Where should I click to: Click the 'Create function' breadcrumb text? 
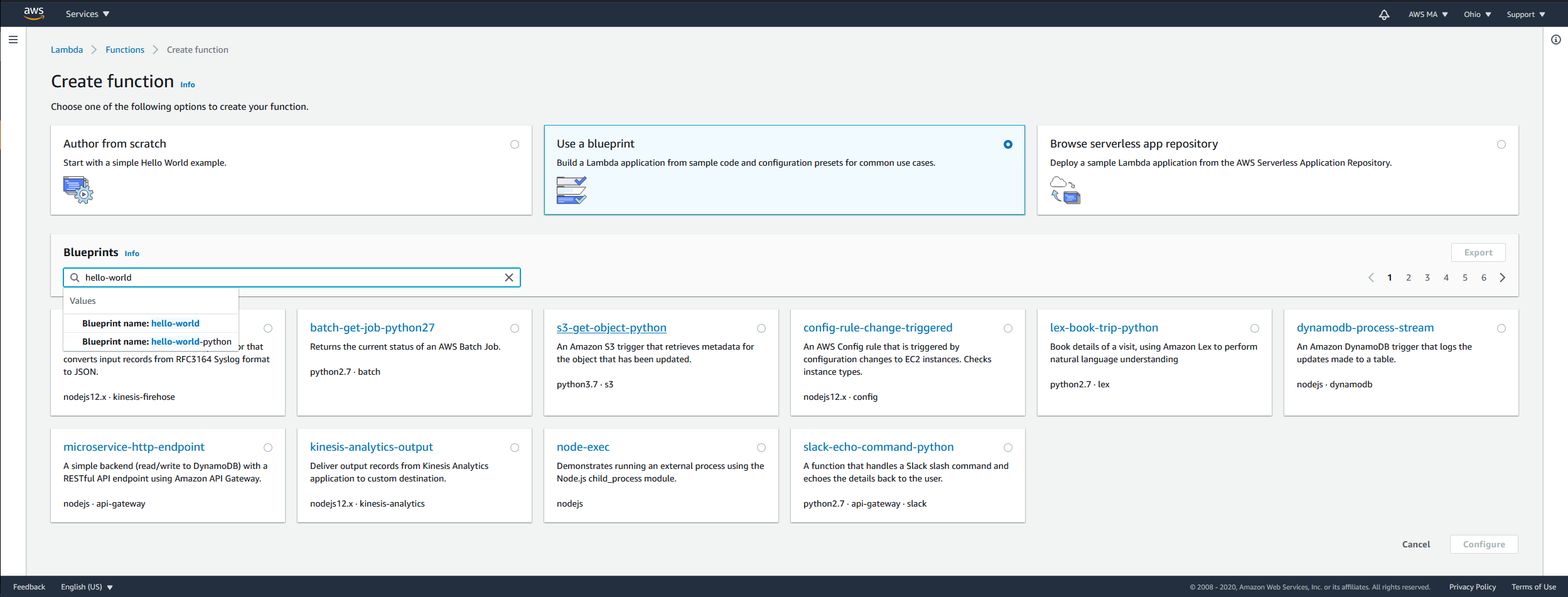click(x=198, y=50)
